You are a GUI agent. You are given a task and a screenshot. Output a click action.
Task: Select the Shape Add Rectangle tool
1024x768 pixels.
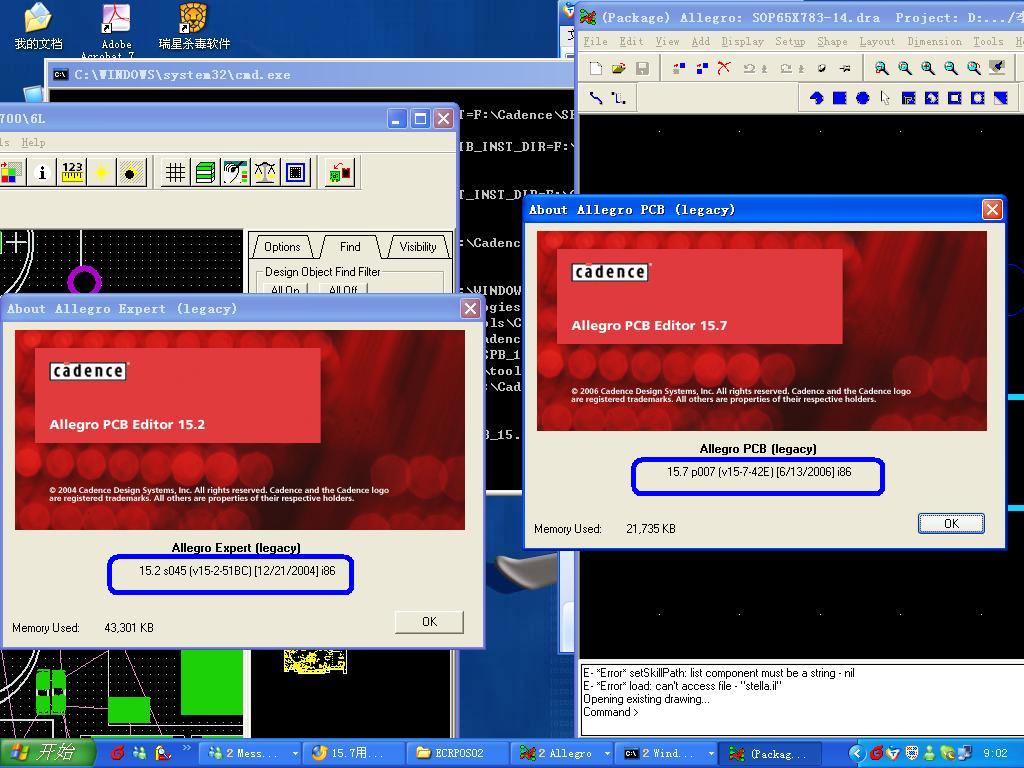coord(840,98)
